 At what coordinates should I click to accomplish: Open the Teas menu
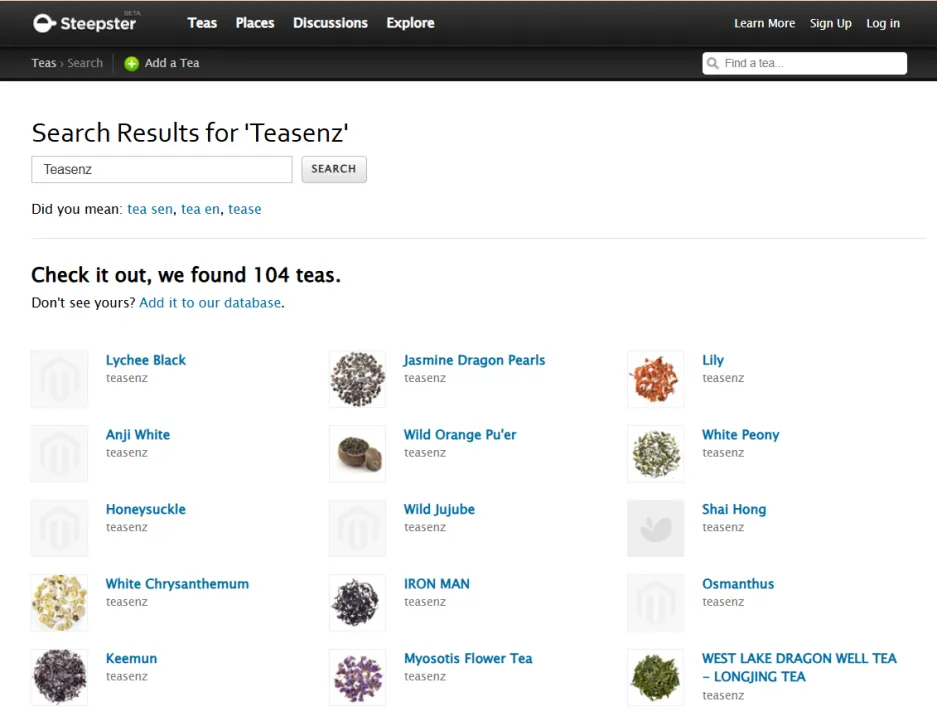[x=202, y=23]
